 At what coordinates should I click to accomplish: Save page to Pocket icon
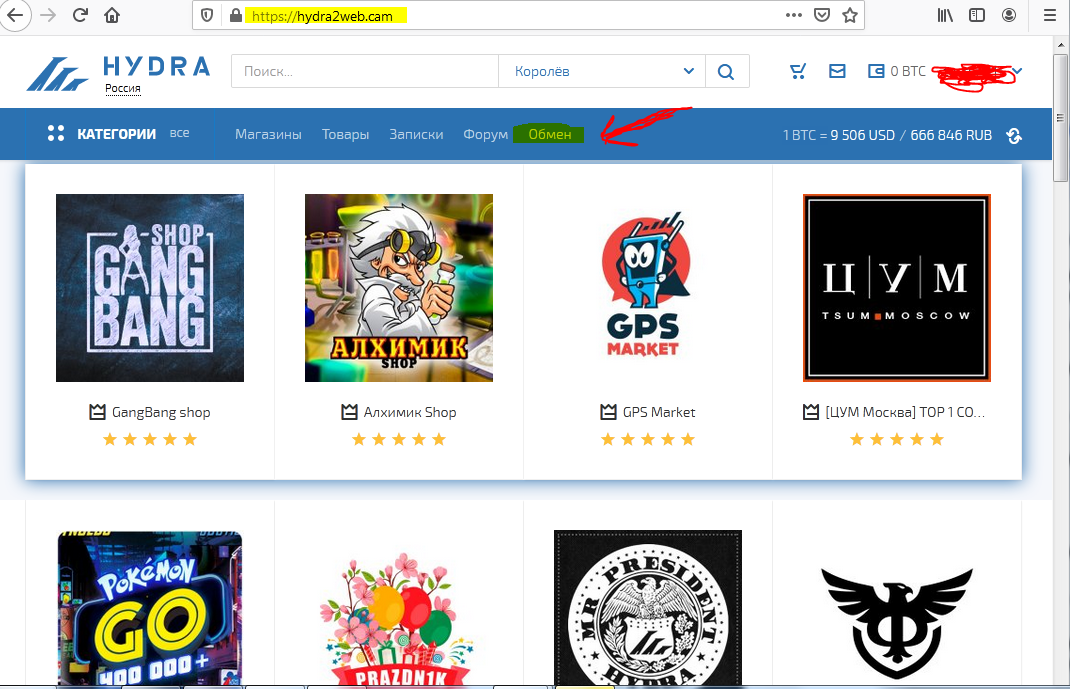[x=822, y=15]
